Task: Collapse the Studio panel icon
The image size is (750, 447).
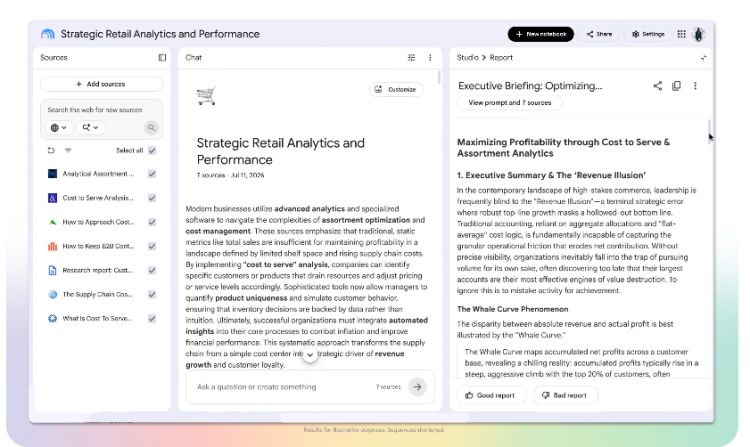Action: tap(704, 57)
